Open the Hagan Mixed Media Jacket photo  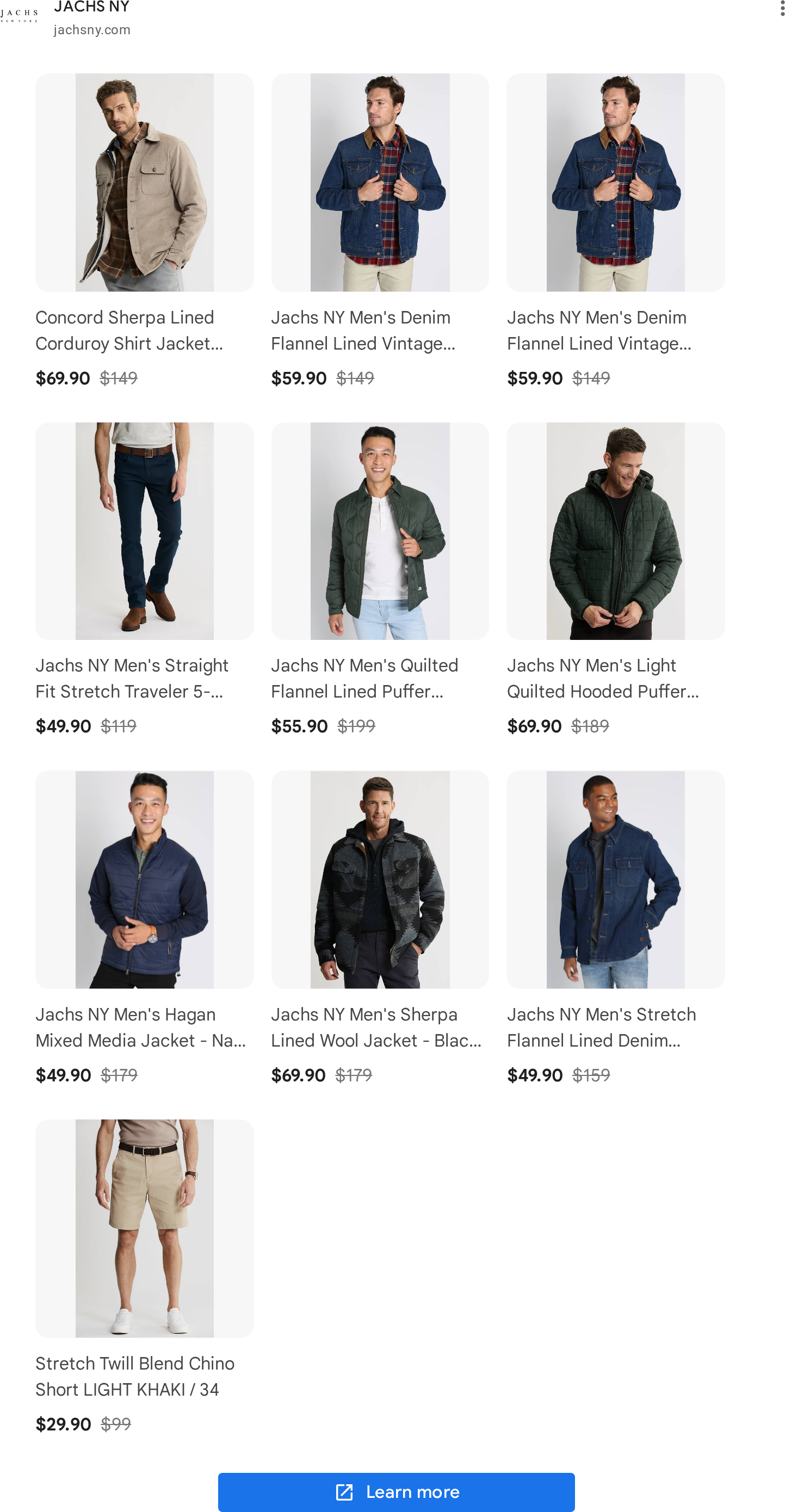pos(145,879)
